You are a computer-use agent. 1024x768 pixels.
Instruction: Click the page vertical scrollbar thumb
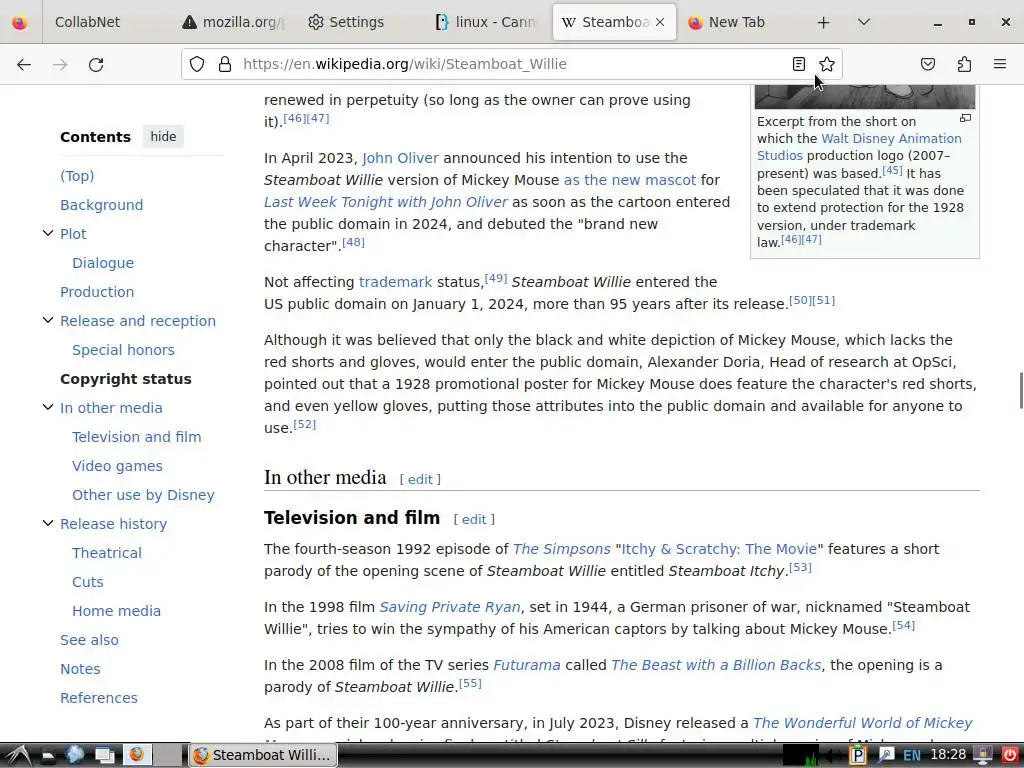1021,391
